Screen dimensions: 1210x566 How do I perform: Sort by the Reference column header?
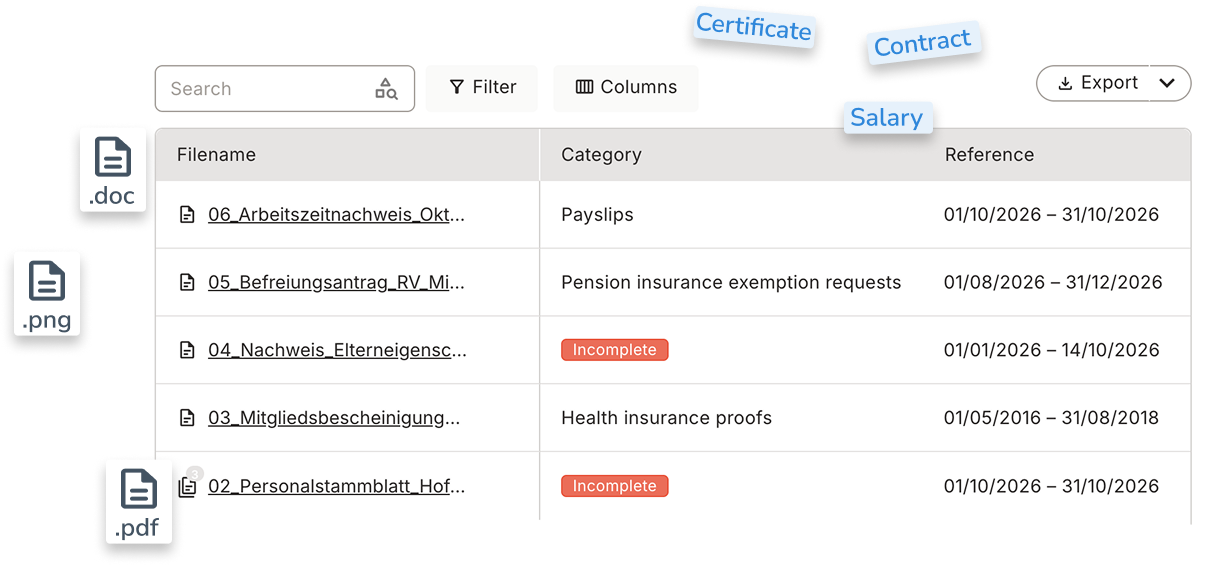point(989,155)
